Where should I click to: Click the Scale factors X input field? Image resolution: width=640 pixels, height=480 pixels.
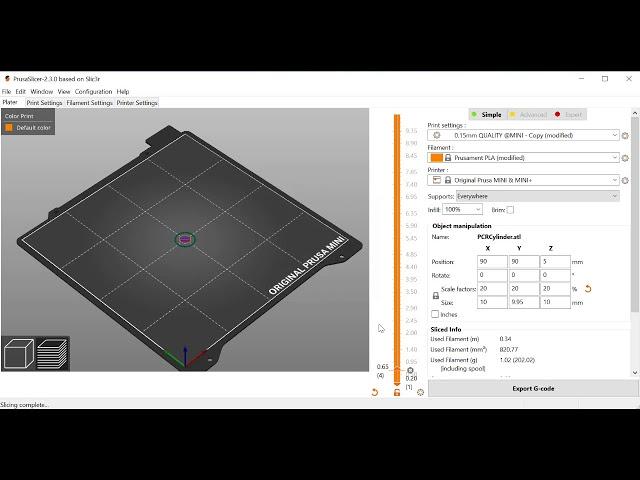click(x=492, y=289)
